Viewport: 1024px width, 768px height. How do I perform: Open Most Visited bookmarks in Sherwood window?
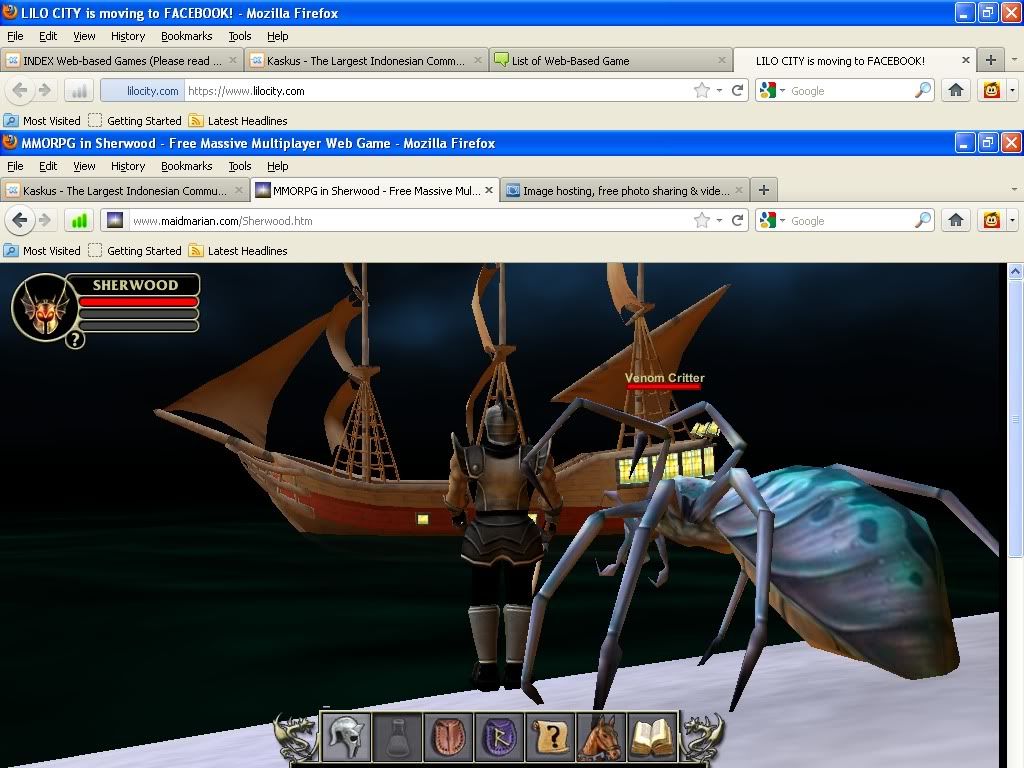(42, 251)
